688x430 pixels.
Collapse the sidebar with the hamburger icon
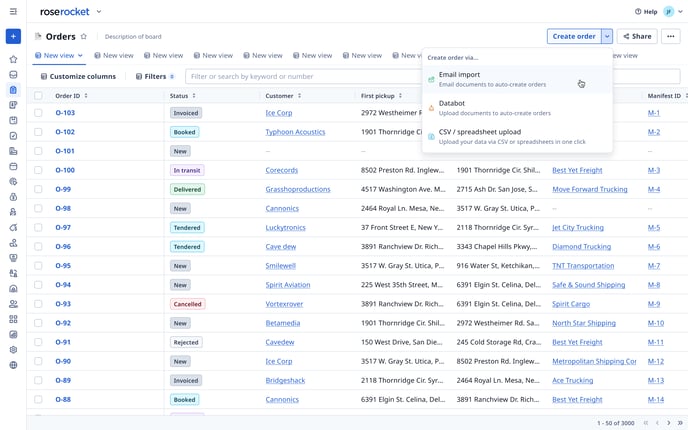[x=13, y=11]
